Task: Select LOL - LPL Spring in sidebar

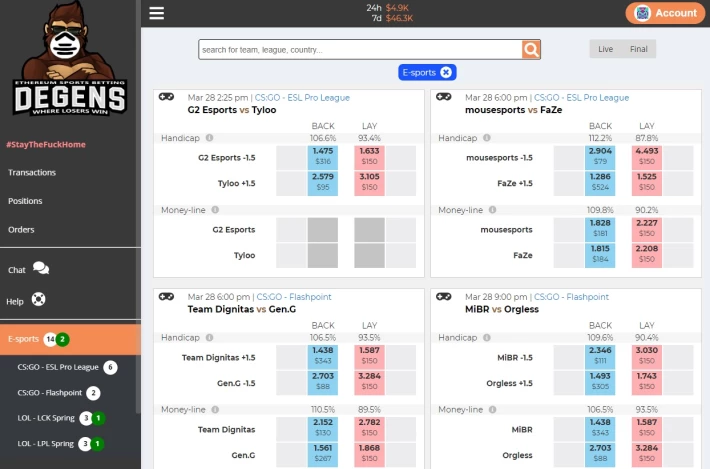Action: [46, 444]
